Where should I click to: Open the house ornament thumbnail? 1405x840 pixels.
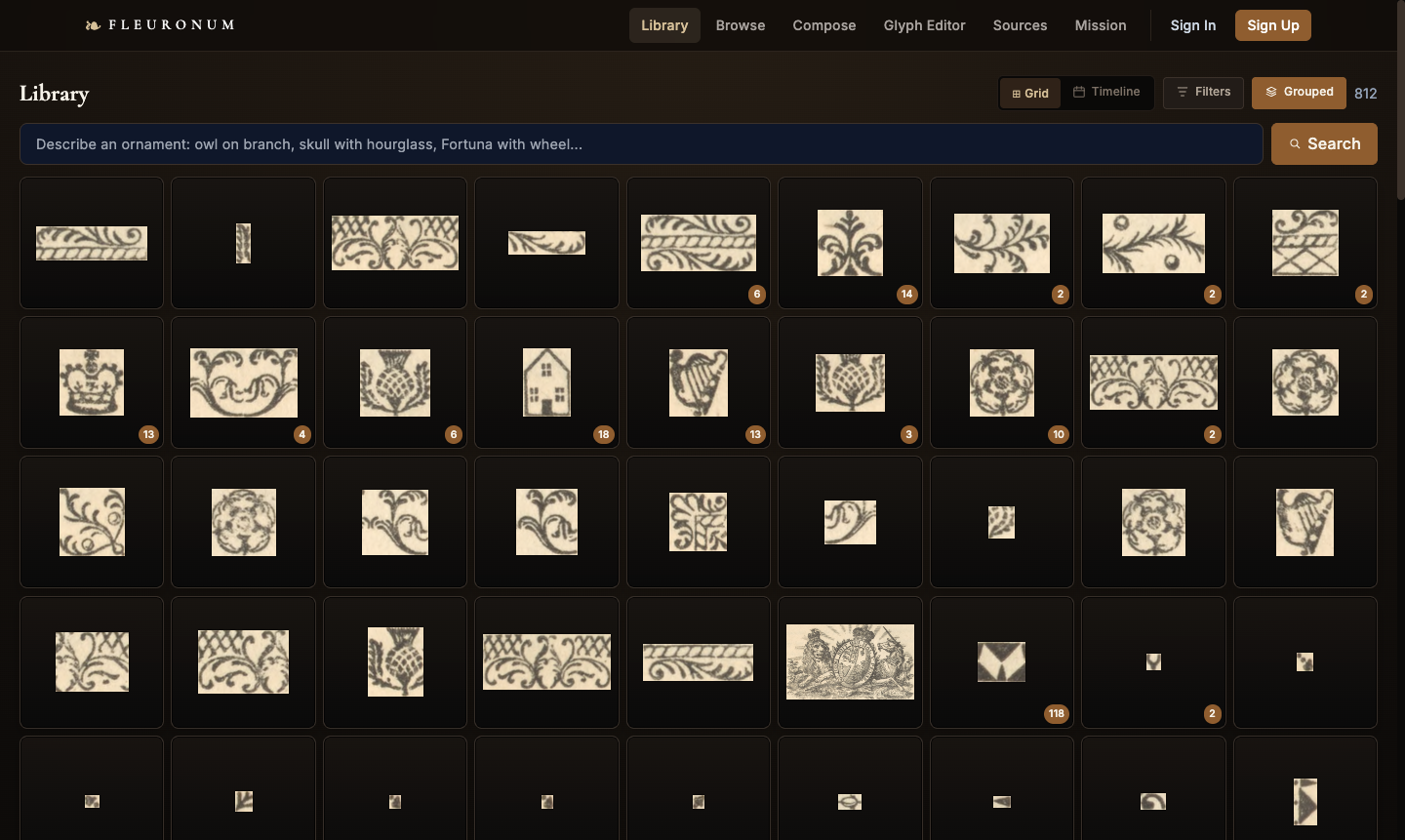coord(546,382)
